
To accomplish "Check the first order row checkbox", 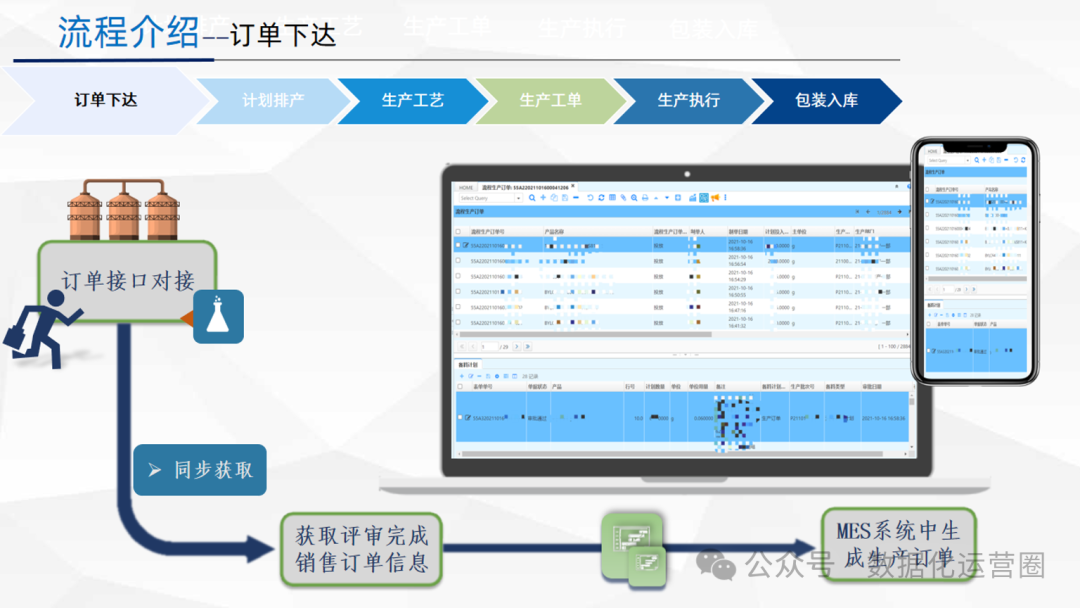I will [x=458, y=245].
